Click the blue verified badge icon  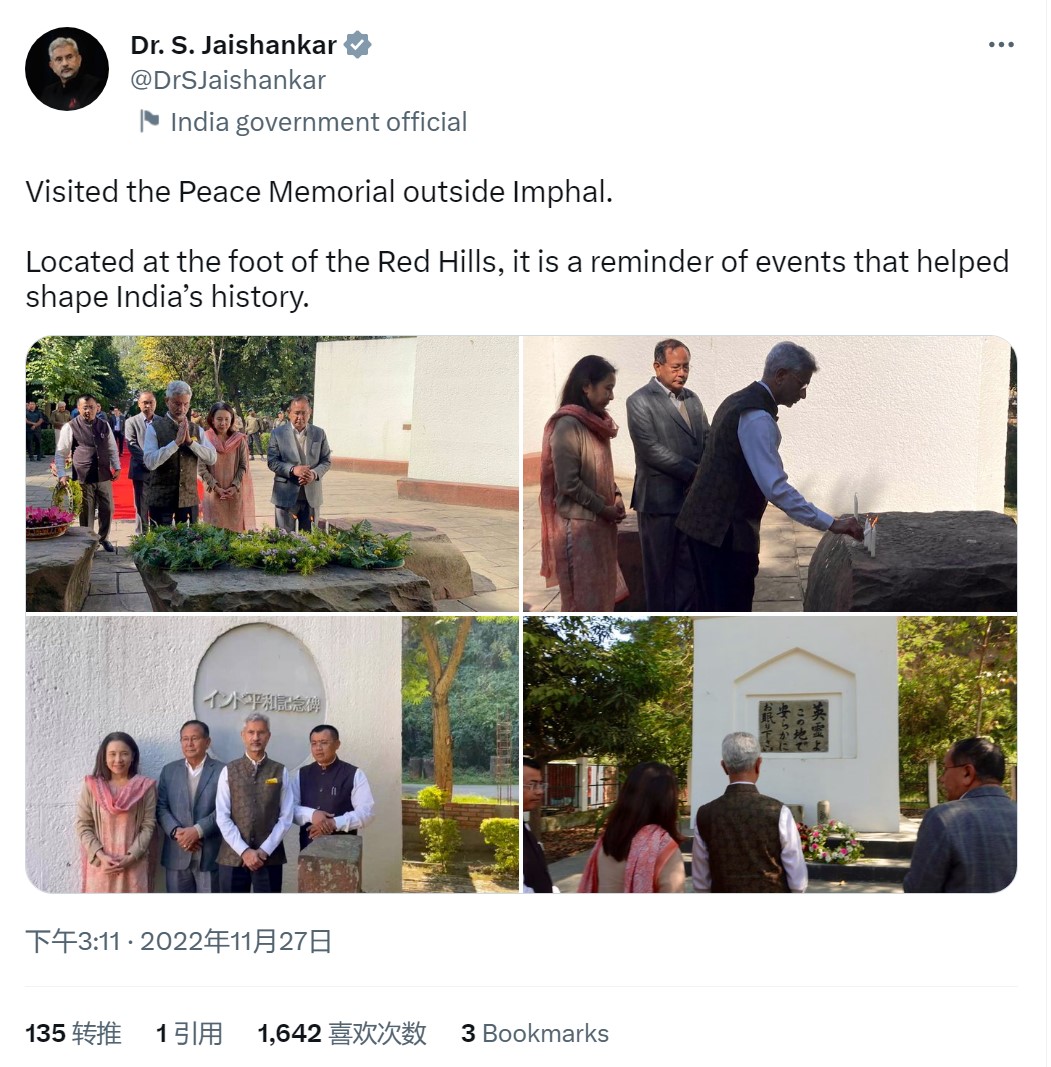pyautogui.click(x=357, y=45)
